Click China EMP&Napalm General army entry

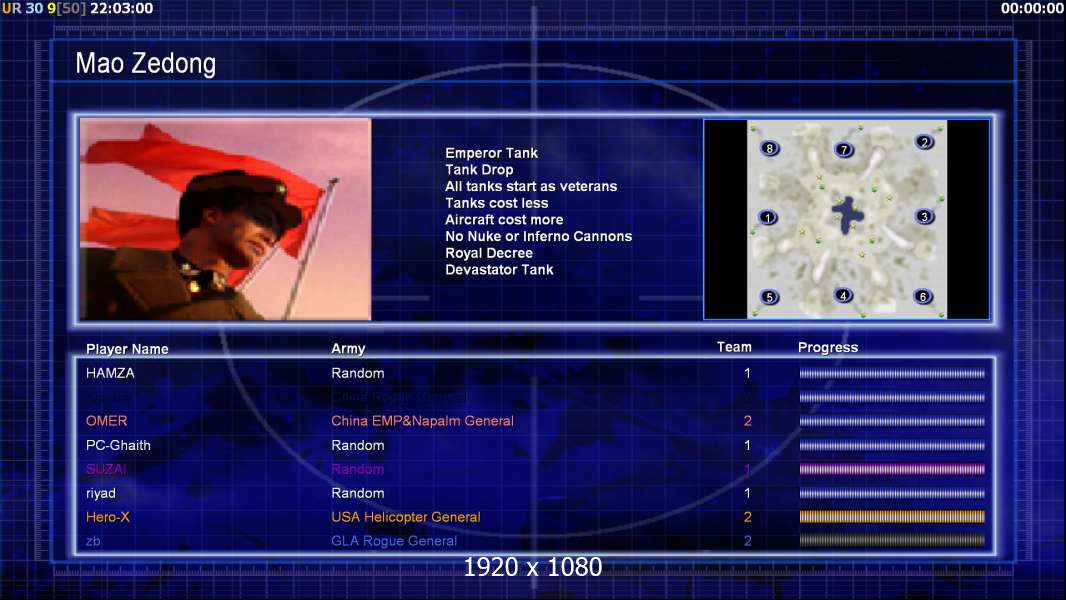pos(422,421)
